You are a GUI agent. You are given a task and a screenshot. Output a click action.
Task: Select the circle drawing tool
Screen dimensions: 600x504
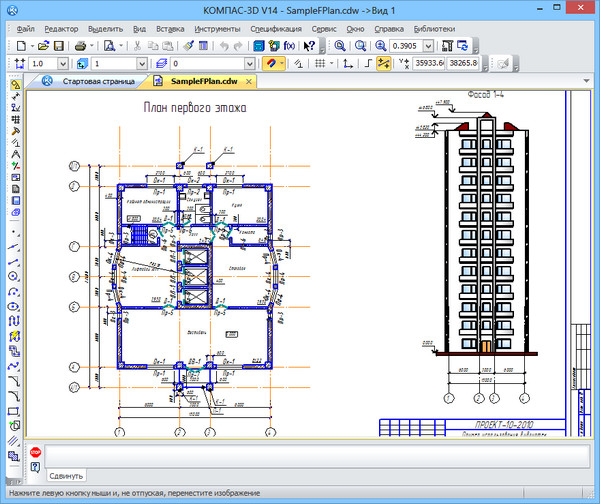(15, 275)
